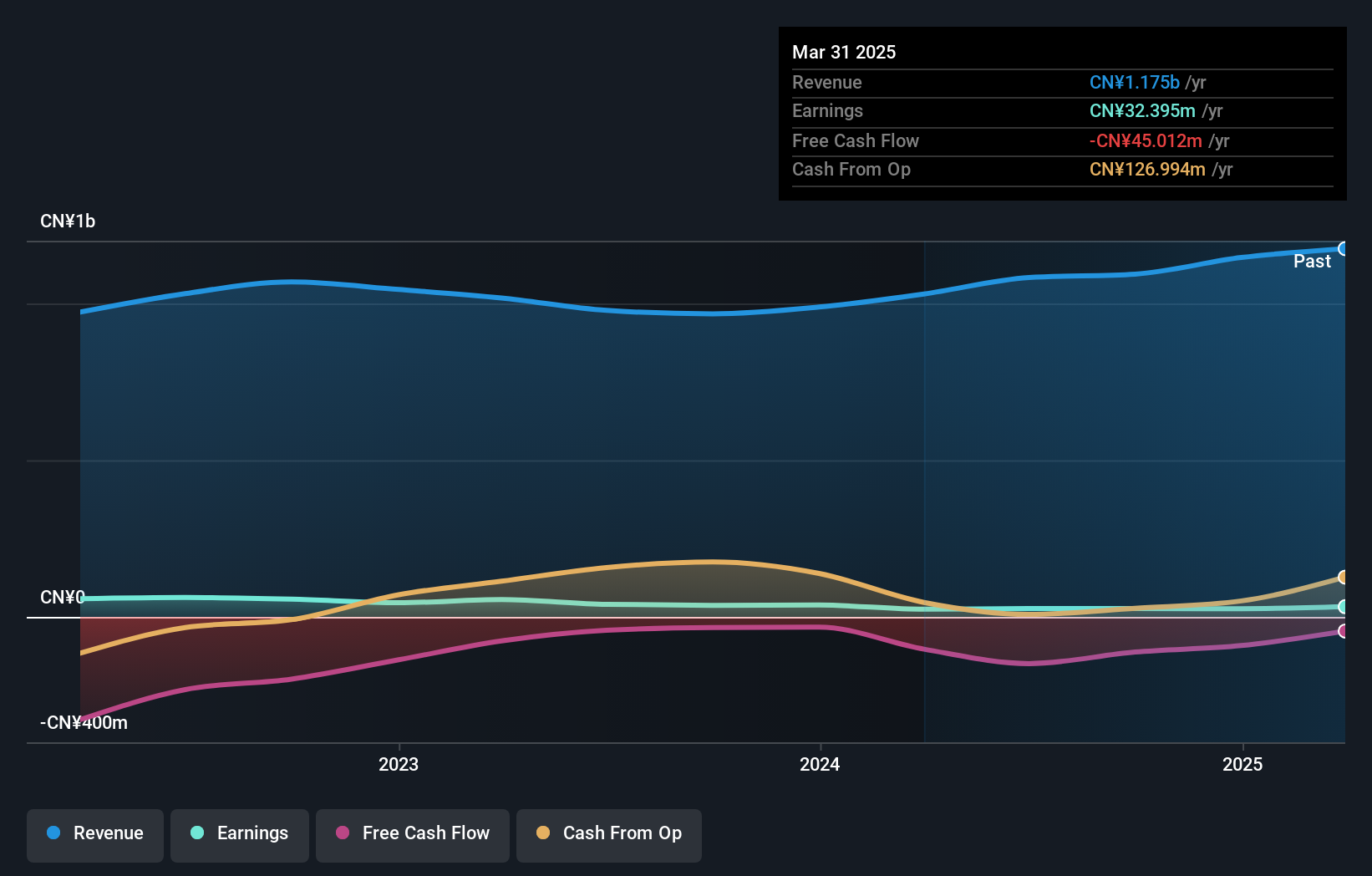The image size is (1372, 876).
Task: Click the CN¥1.175b revenue value
Action: coord(1134,82)
